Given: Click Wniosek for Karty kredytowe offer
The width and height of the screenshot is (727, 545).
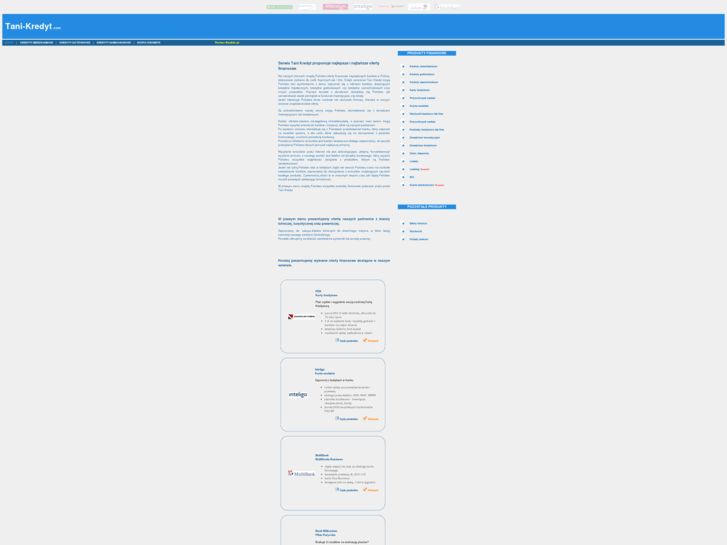Looking at the screenshot, I should point(371,340).
